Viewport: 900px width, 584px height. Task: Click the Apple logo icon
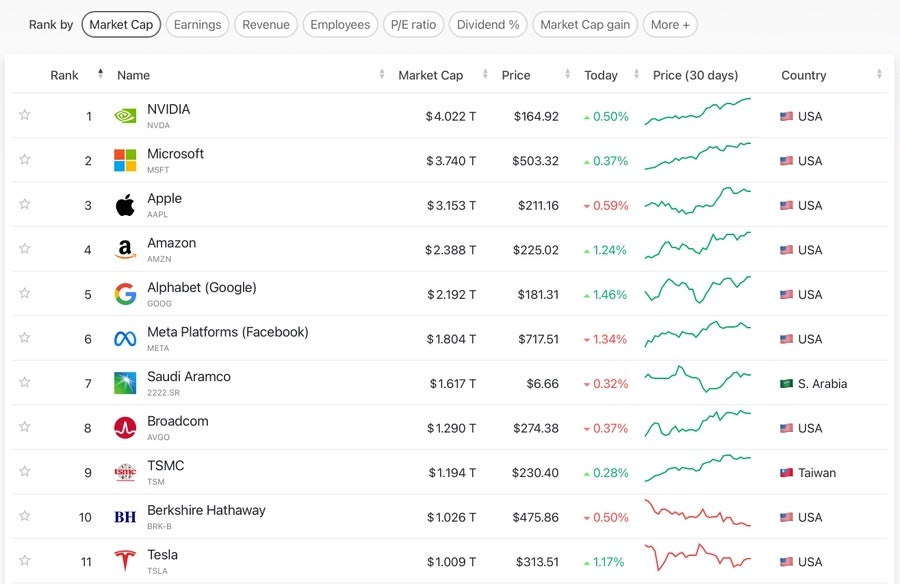click(x=125, y=205)
